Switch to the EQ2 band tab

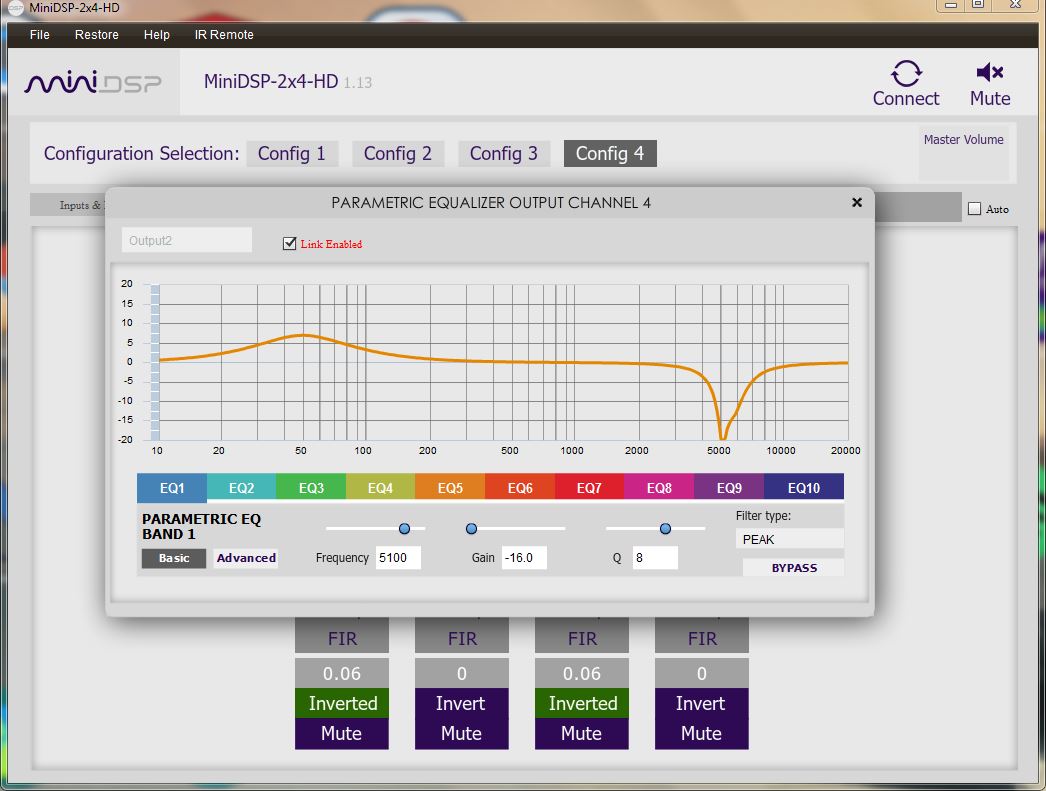[x=241, y=488]
